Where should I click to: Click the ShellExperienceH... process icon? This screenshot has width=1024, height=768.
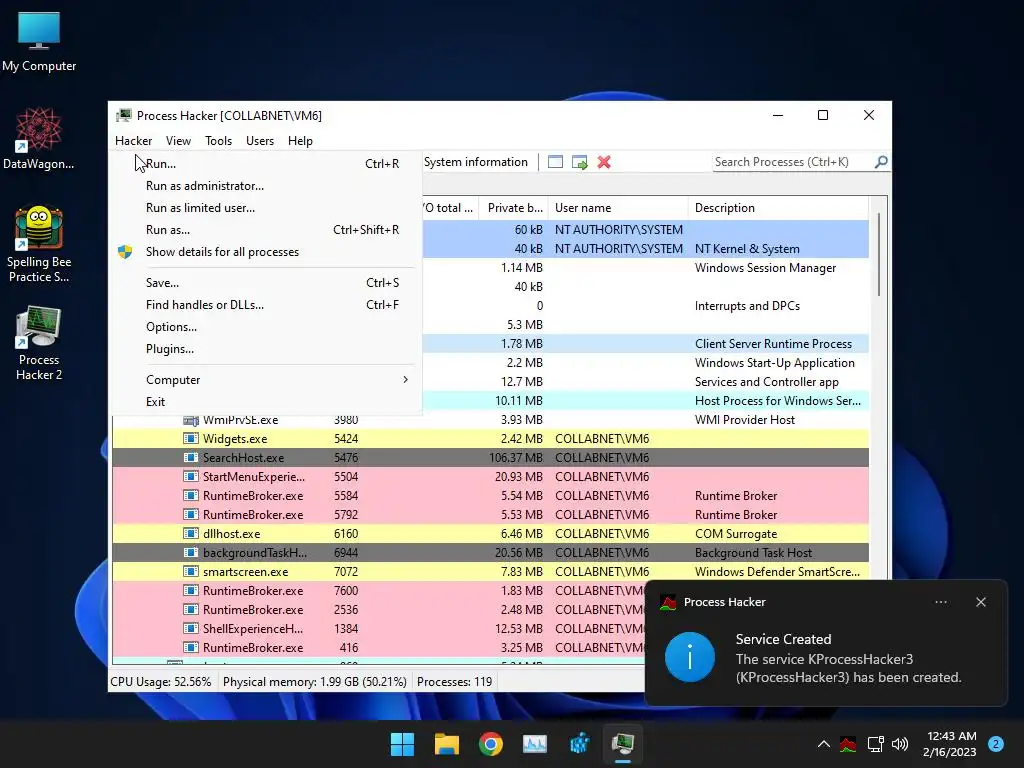(191, 628)
